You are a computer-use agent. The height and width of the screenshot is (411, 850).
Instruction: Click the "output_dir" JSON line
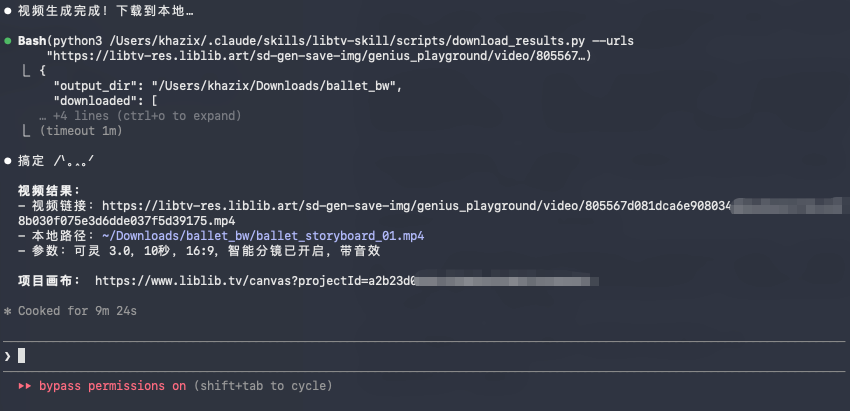click(x=227, y=86)
